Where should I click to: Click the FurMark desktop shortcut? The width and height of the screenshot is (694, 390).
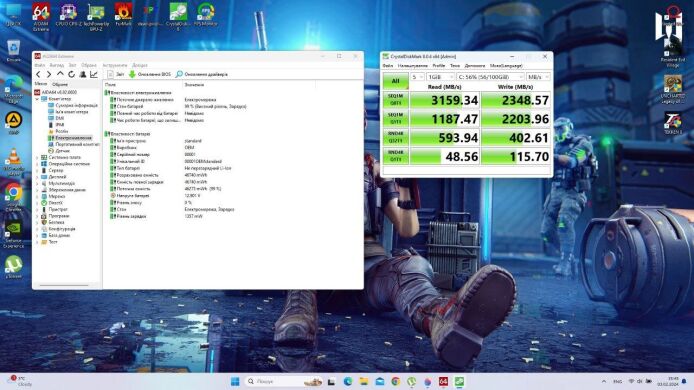pyautogui.click(x=123, y=15)
